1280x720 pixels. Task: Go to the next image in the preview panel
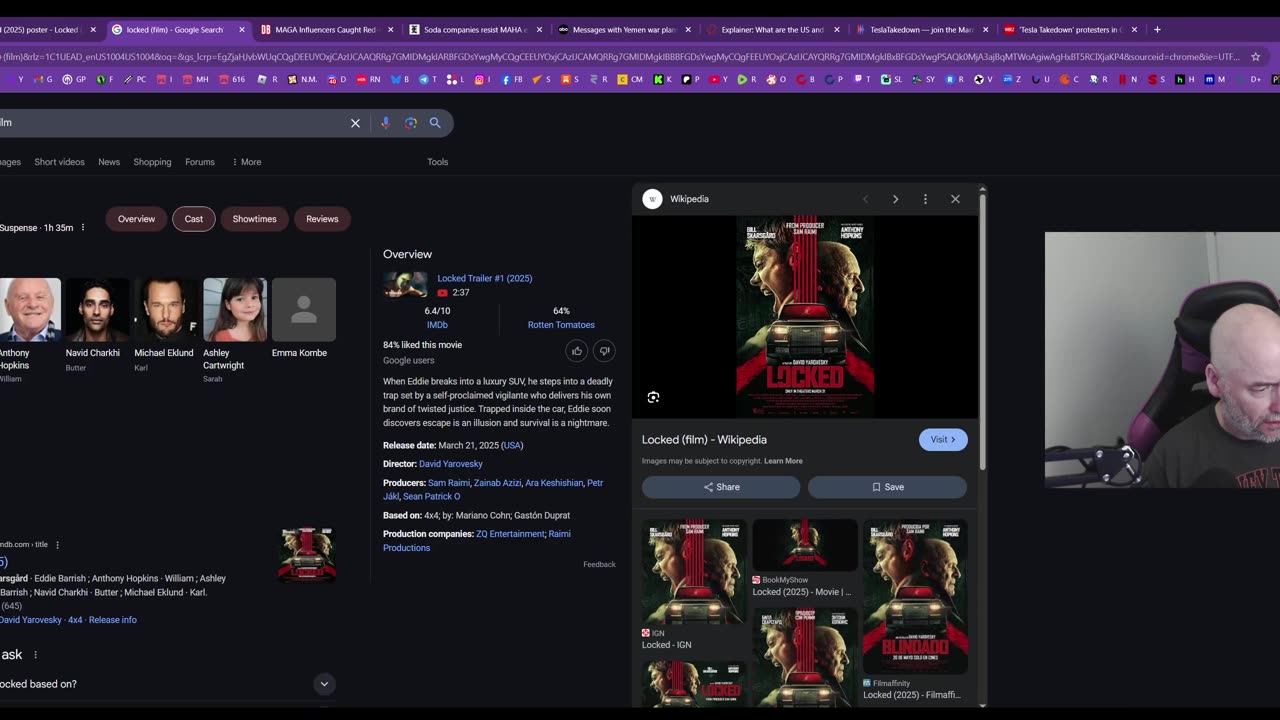pos(895,199)
